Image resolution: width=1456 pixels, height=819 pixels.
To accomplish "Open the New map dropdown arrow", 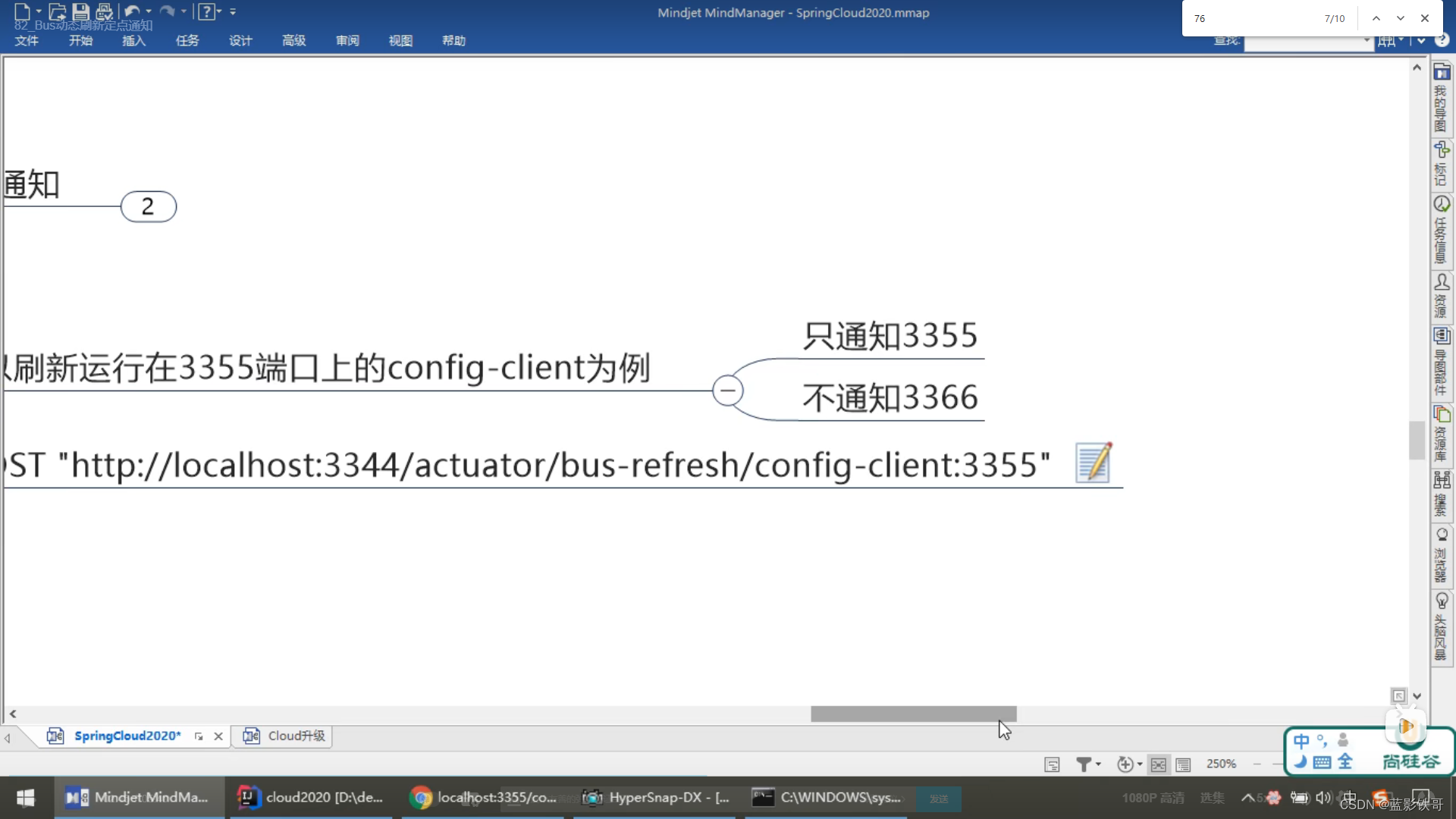I will (39, 11).
